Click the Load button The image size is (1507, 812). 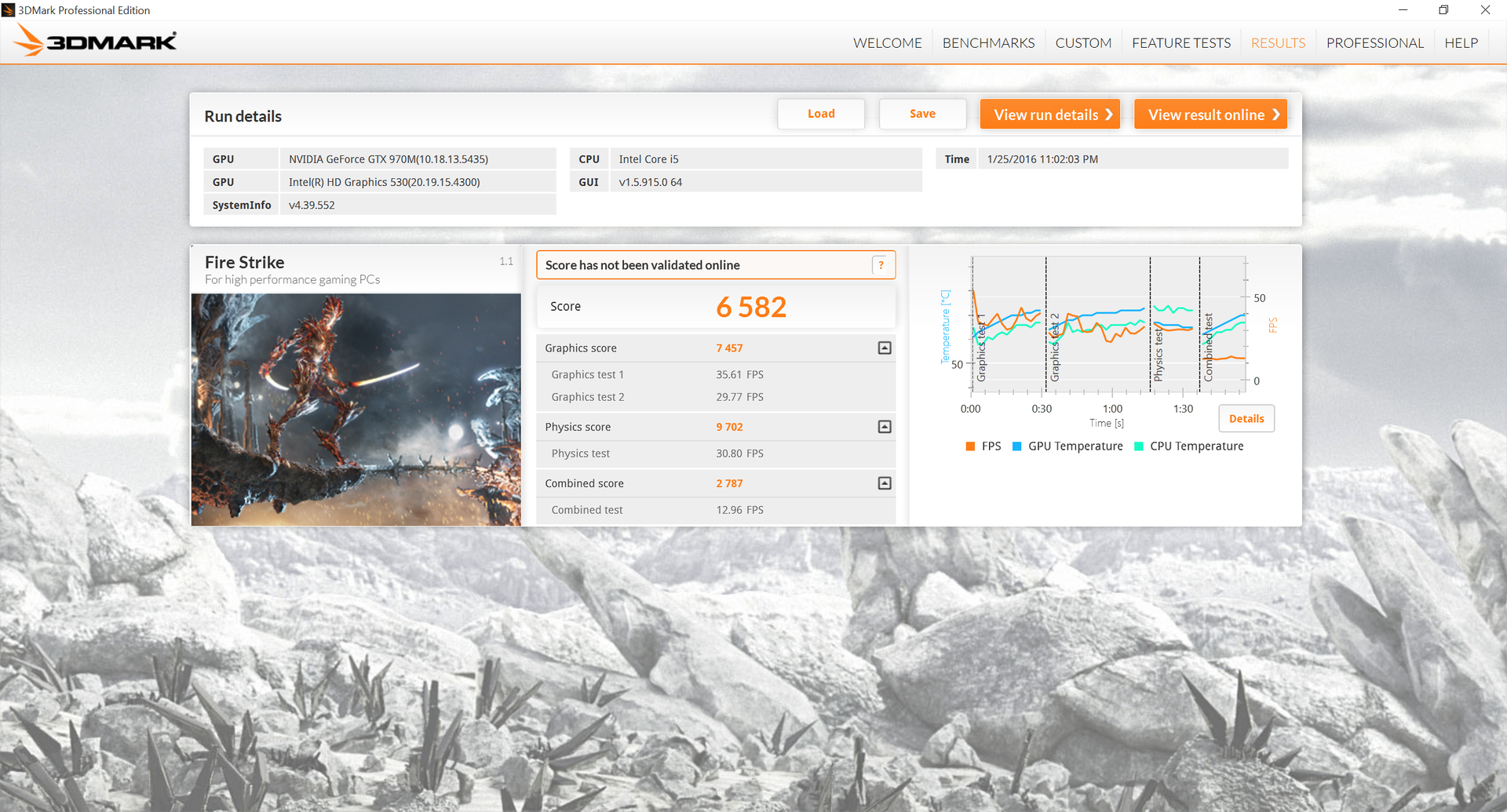click(821, 114)
